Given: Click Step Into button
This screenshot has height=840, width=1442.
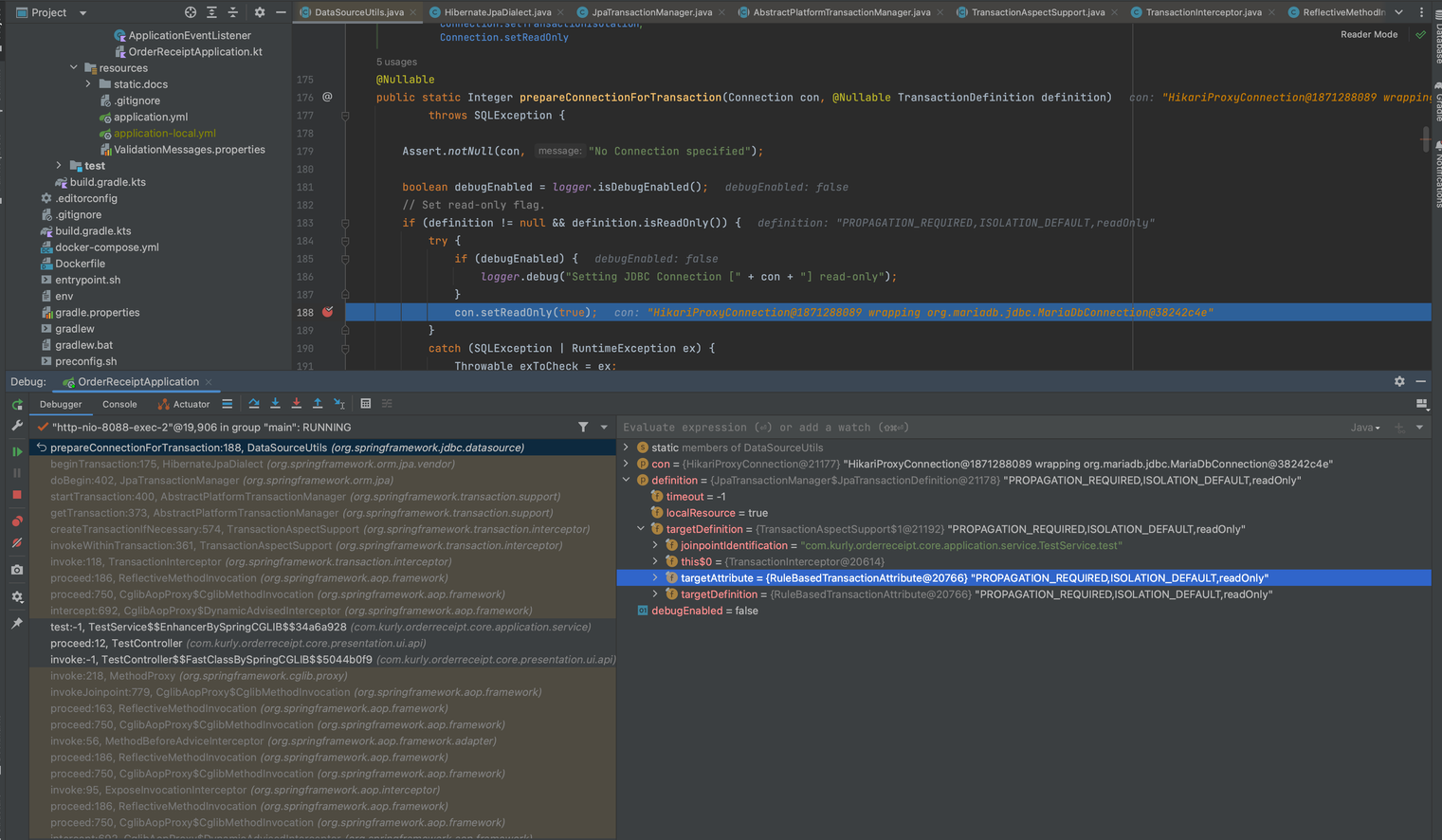Looking at the screenshot, I should point(275,404).
